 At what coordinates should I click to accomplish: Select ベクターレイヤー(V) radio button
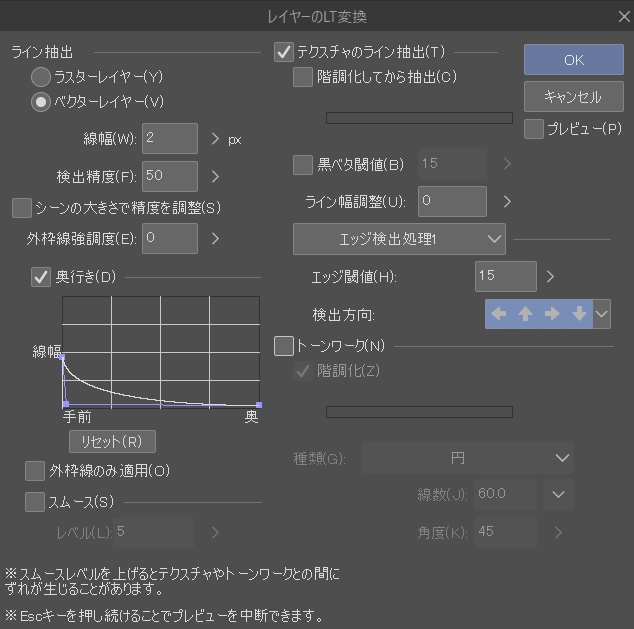[x=41, y=102]
